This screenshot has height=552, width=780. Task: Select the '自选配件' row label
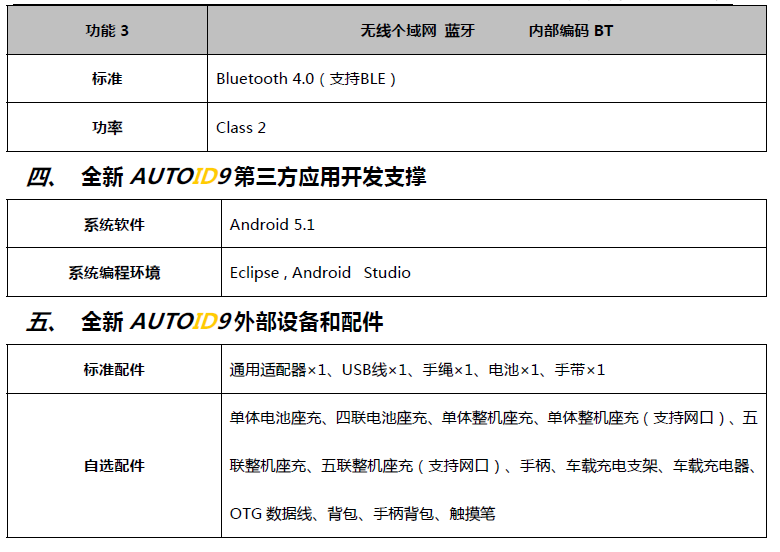click(x=114, y=465)
